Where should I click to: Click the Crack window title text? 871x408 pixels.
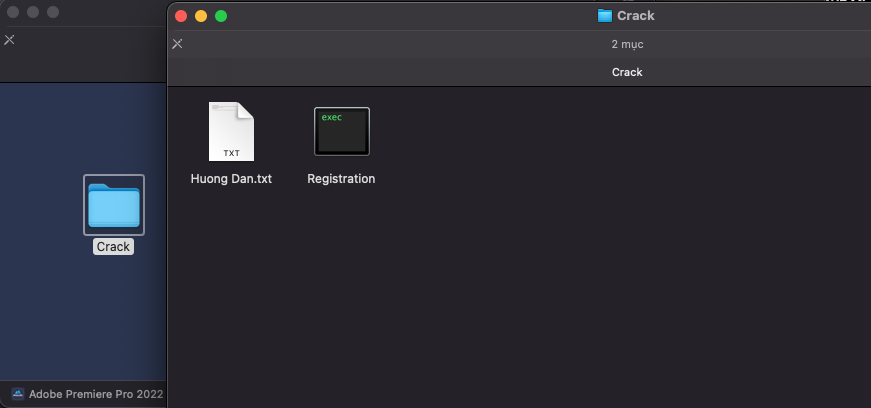pos(635,16)
